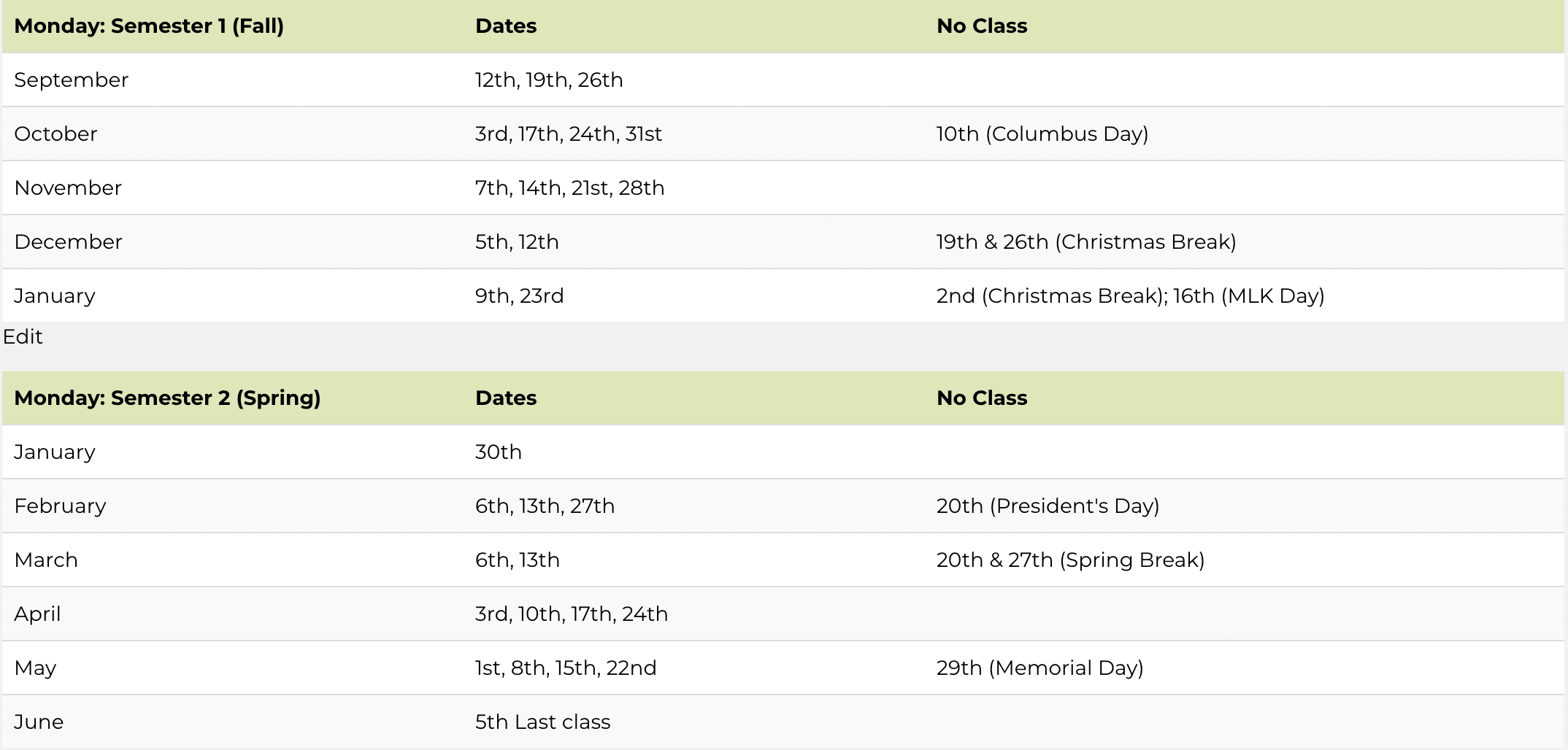Screen dimensions: 1568x750
Task: Click the 29th (Memorial Day) cell
Action: pos(1039,668)
